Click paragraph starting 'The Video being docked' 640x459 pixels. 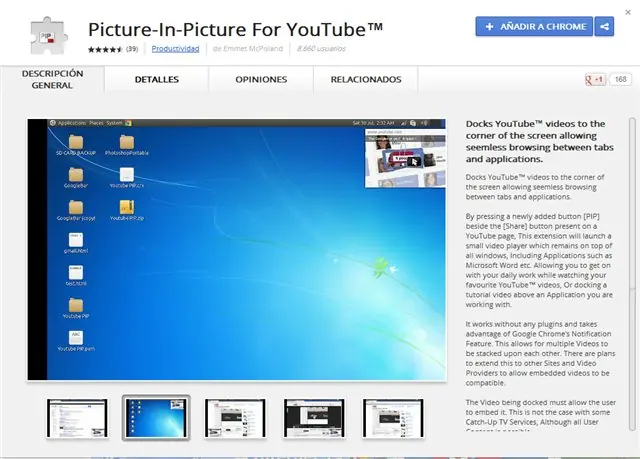(541, 416)
